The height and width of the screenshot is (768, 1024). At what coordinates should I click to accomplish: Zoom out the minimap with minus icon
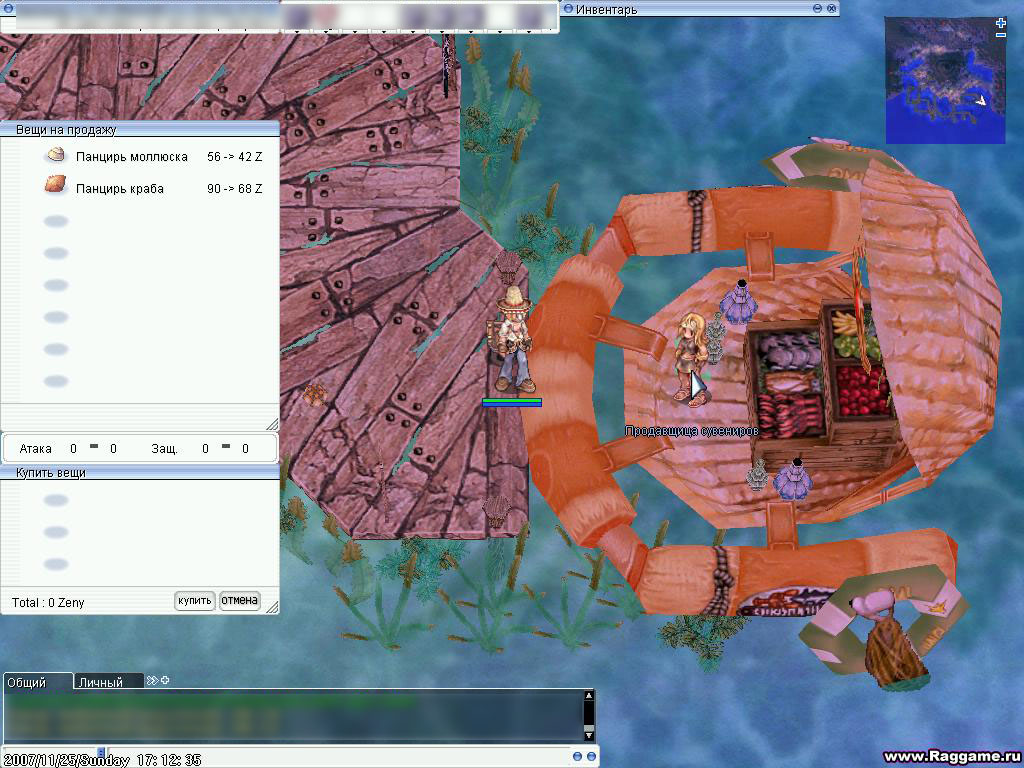pos(1000,35)
